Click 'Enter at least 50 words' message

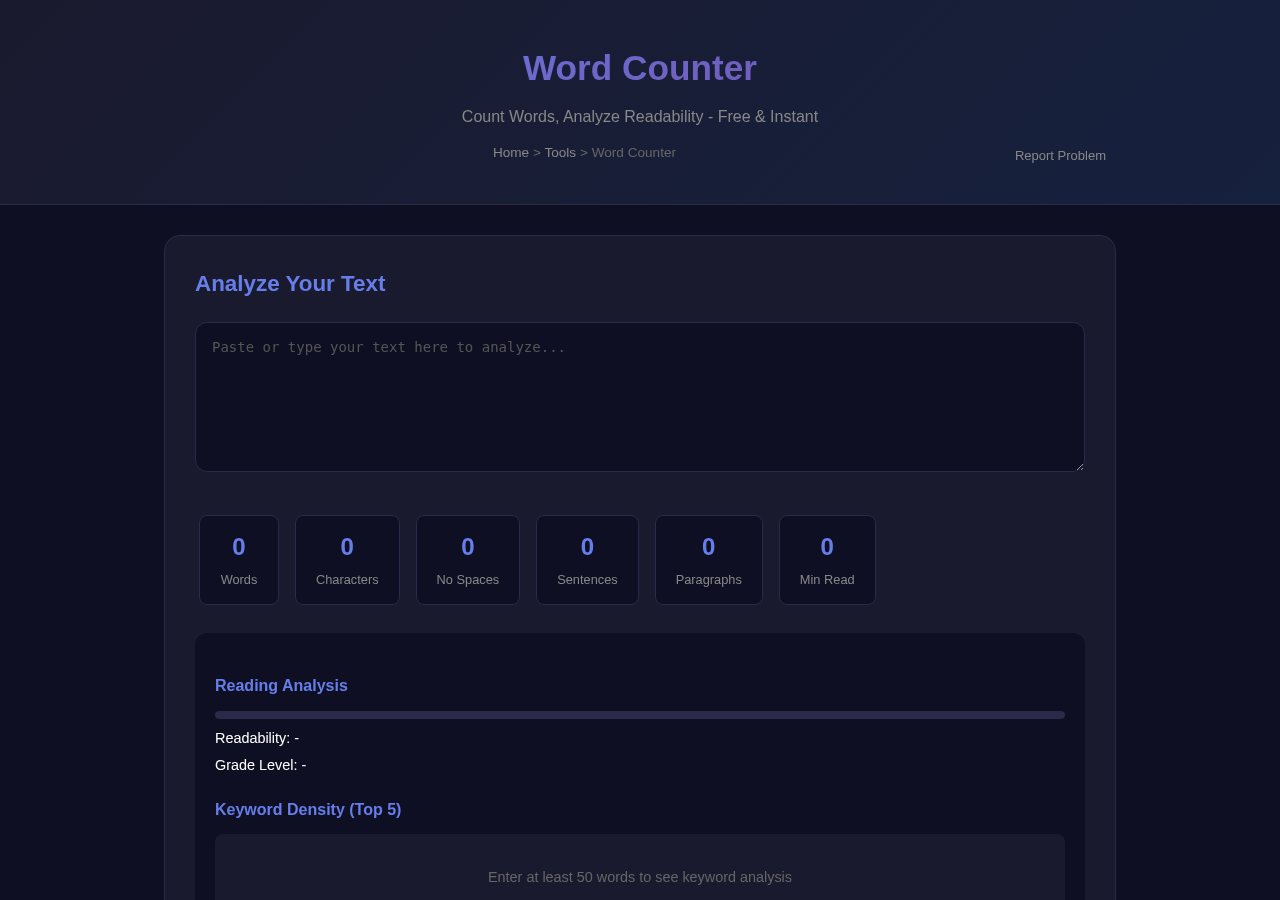tap(640, 877)
